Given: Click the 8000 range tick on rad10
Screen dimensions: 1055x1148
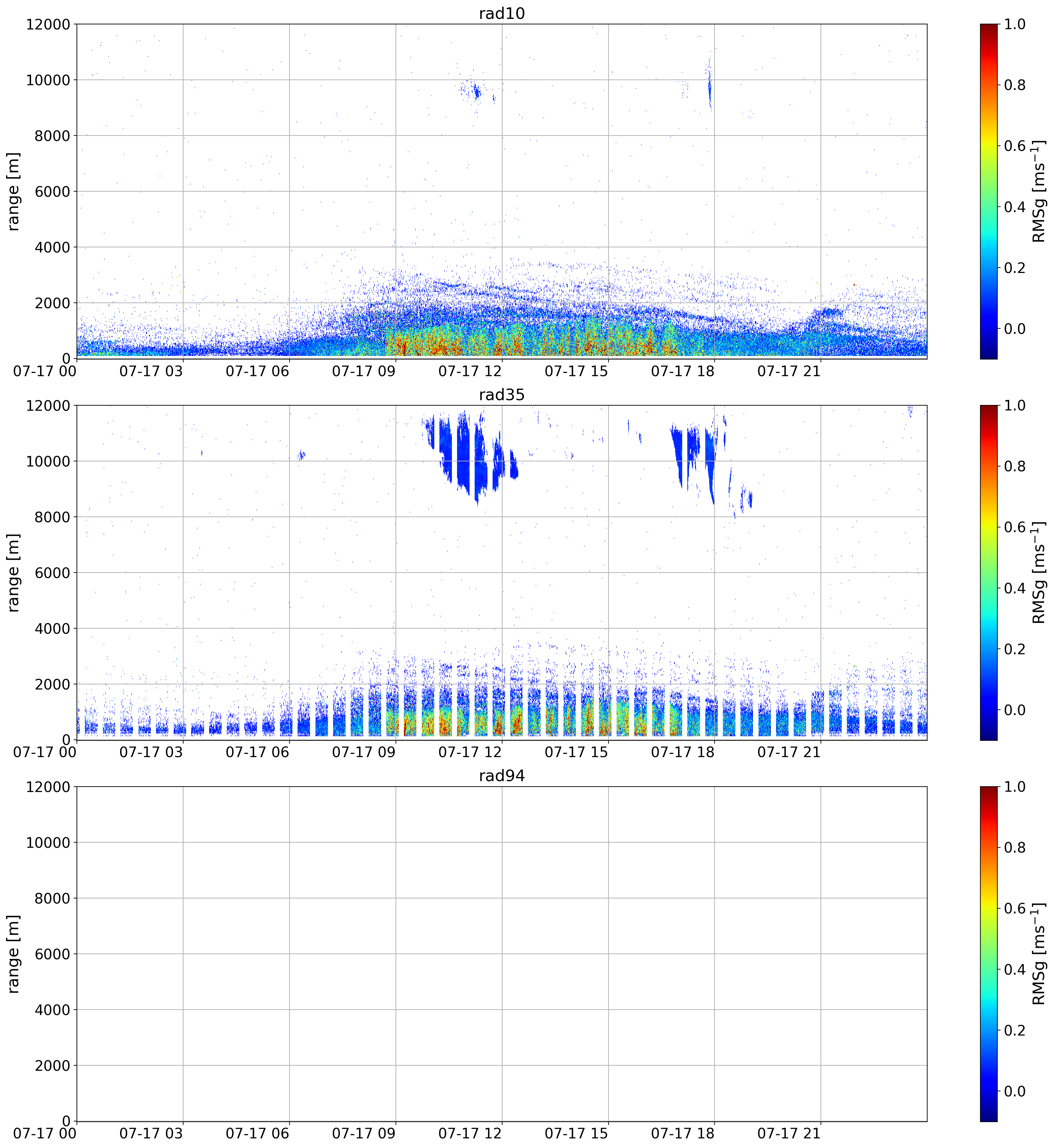Looking at the screenshot, I should [x=53, y=135].
